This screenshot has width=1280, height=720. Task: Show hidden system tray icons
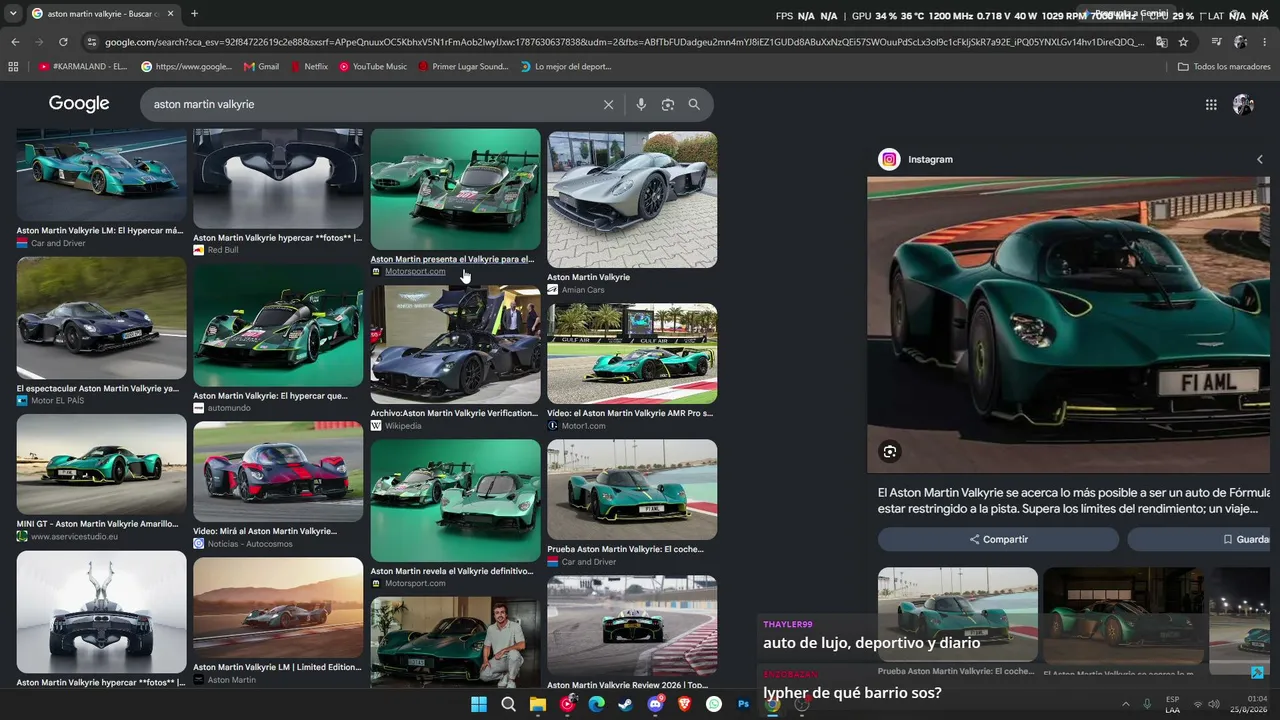pos(1125,705)
